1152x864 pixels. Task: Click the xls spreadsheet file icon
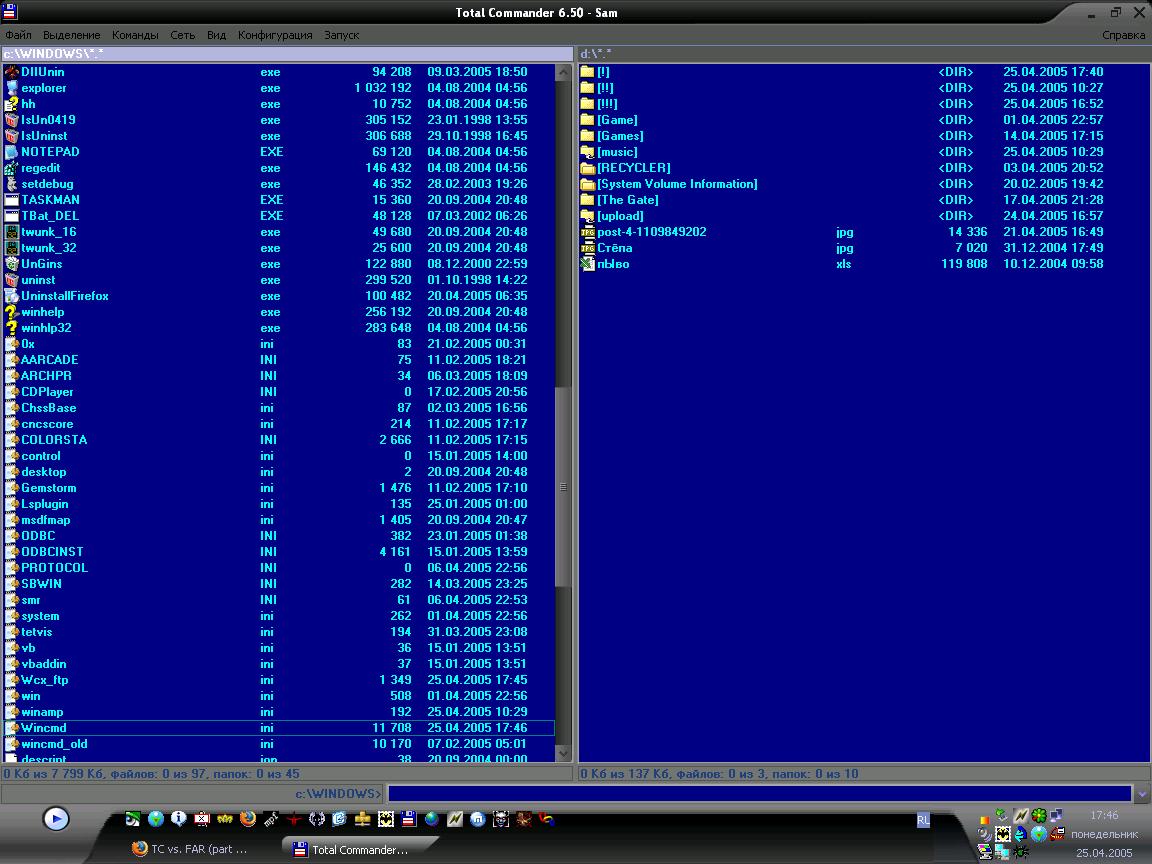click(x=587, y=264)
